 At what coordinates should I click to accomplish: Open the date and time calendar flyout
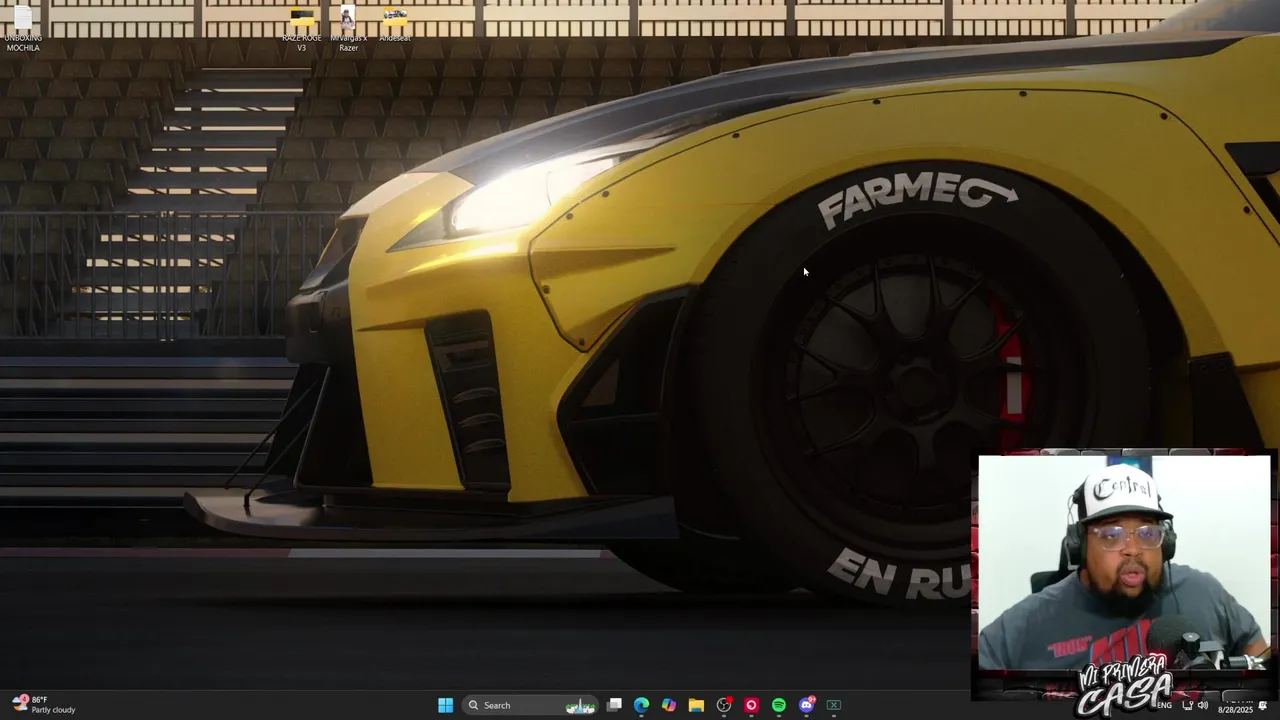coord(1234,705)
